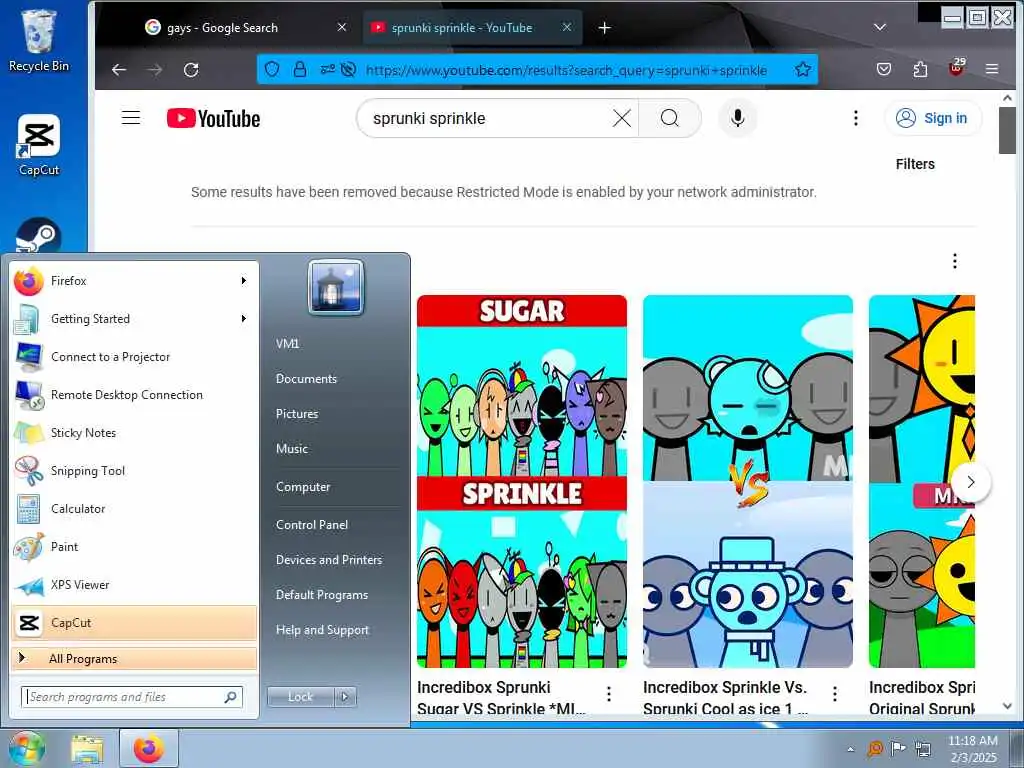Open options for Incredibox Sprinkle Vs. Sprunki video
1024x768 pixels.
pyautogui.click(x=835, y=694)
